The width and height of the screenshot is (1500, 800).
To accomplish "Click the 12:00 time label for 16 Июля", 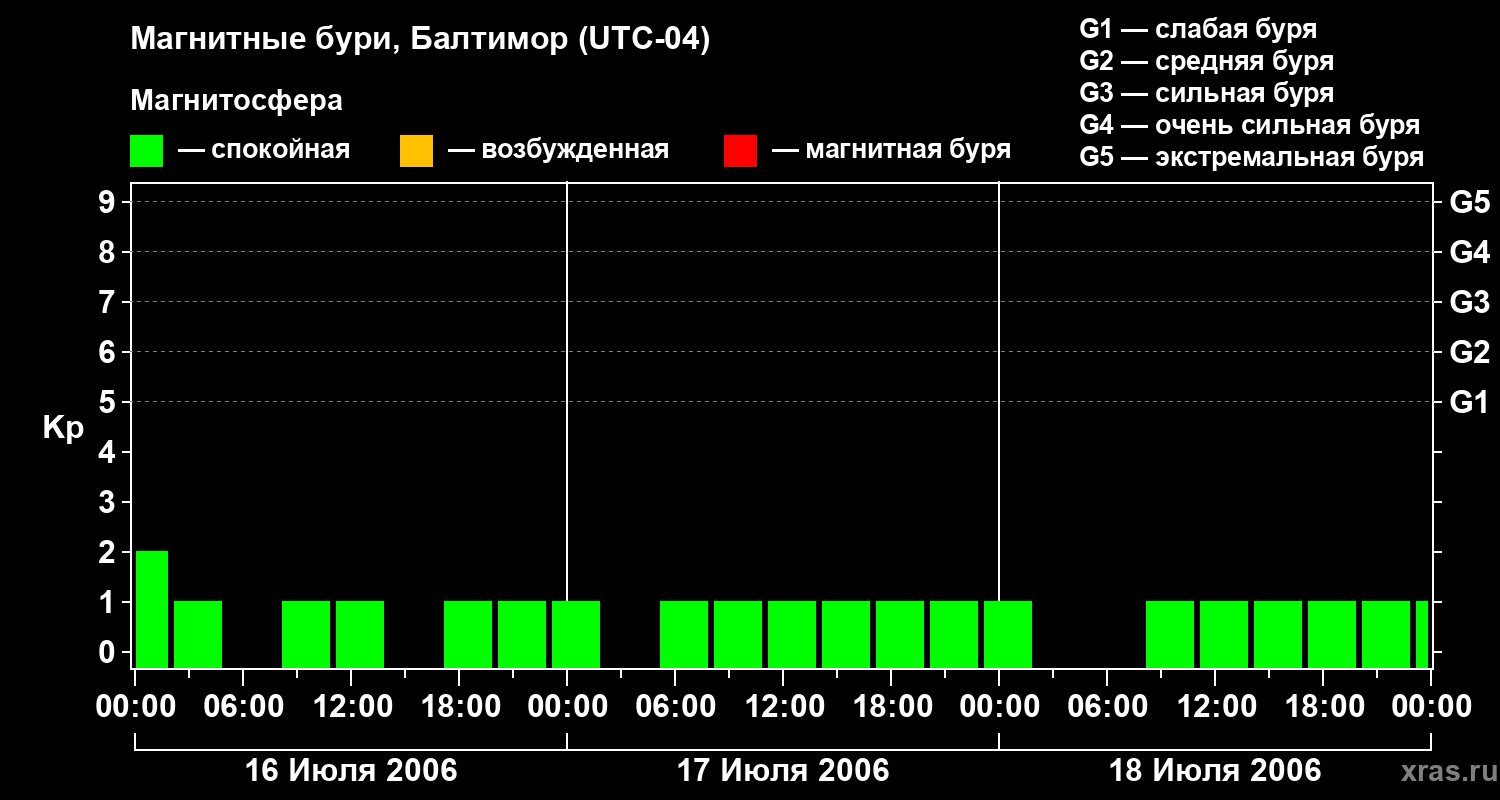I will coord(351,707).
